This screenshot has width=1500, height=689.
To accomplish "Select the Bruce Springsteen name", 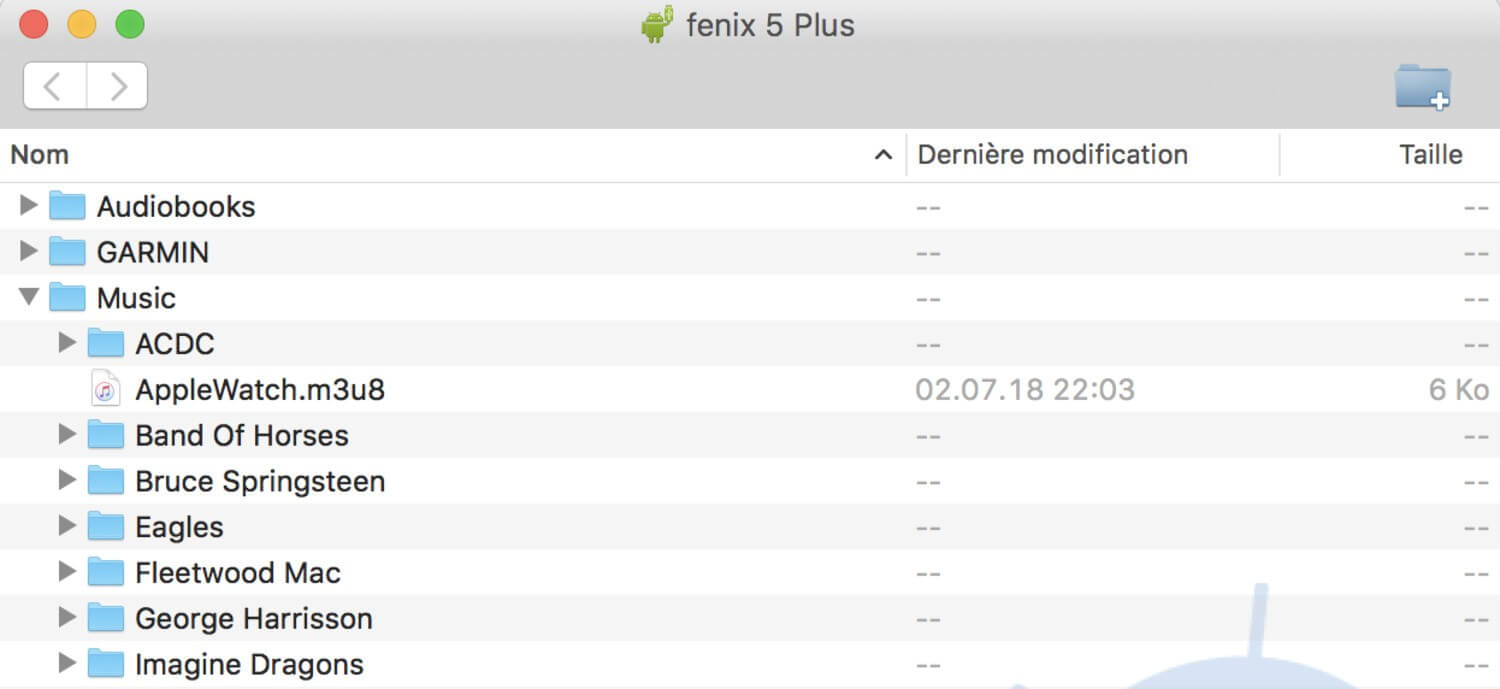I will pos(260,482).
